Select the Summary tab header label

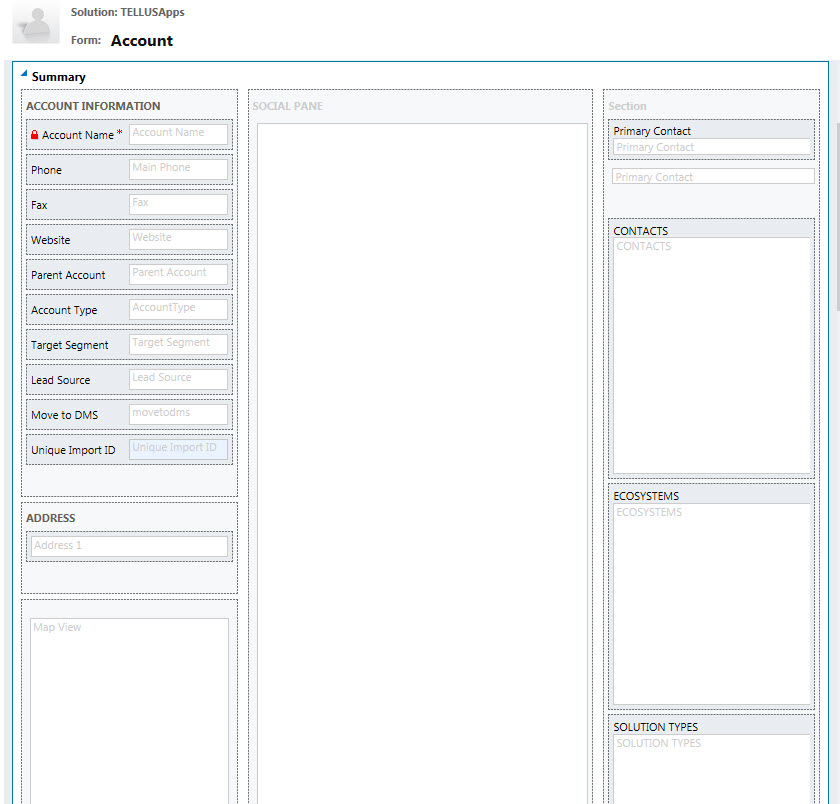click(59, 77)
